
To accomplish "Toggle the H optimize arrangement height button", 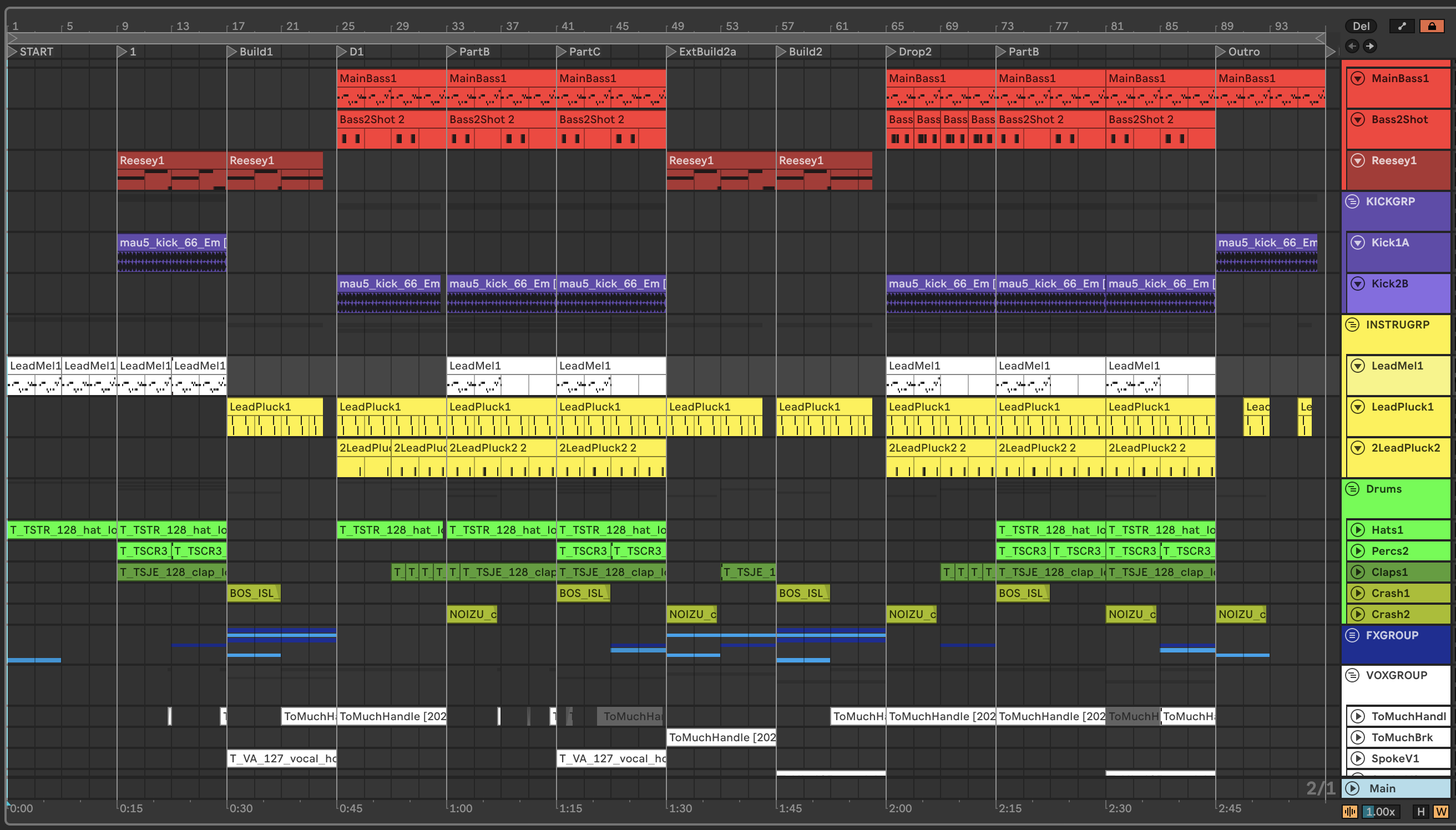I will click(x=1420, y=812).
